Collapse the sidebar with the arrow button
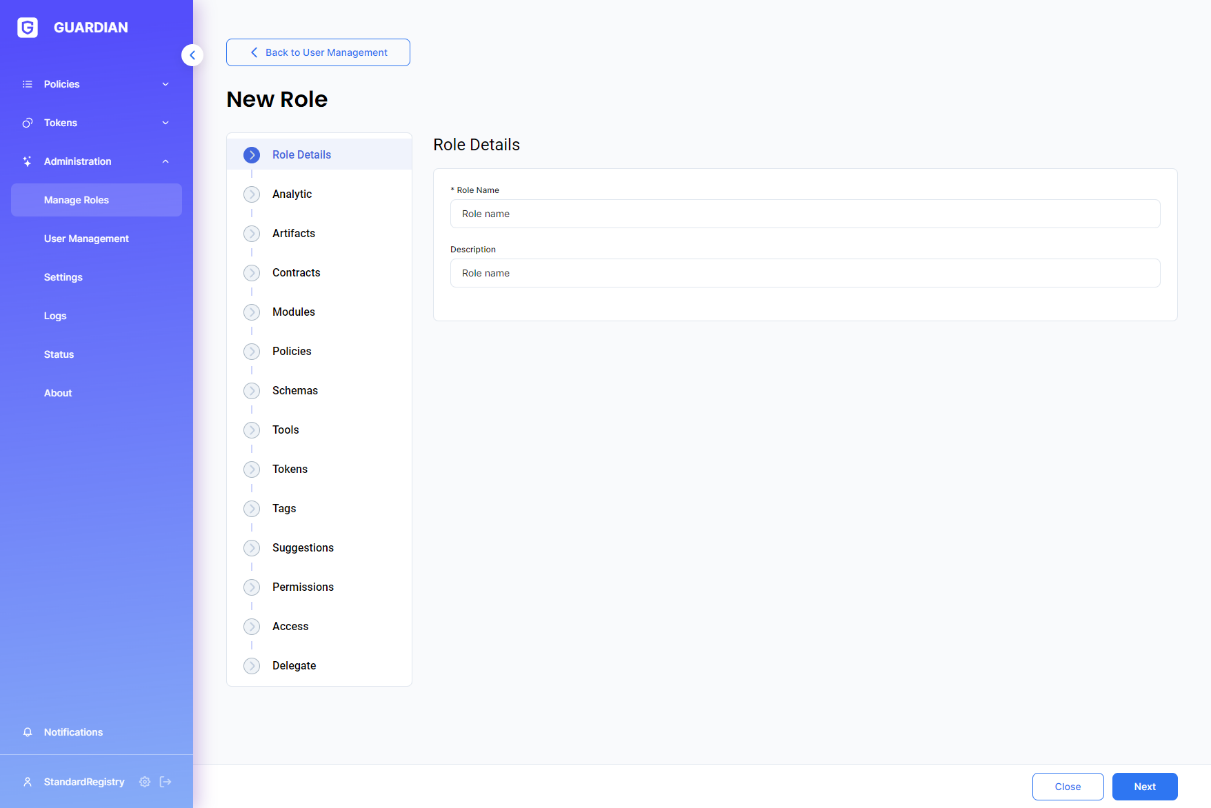Viewport: 1211px width, 808px height. click(192, 55)
